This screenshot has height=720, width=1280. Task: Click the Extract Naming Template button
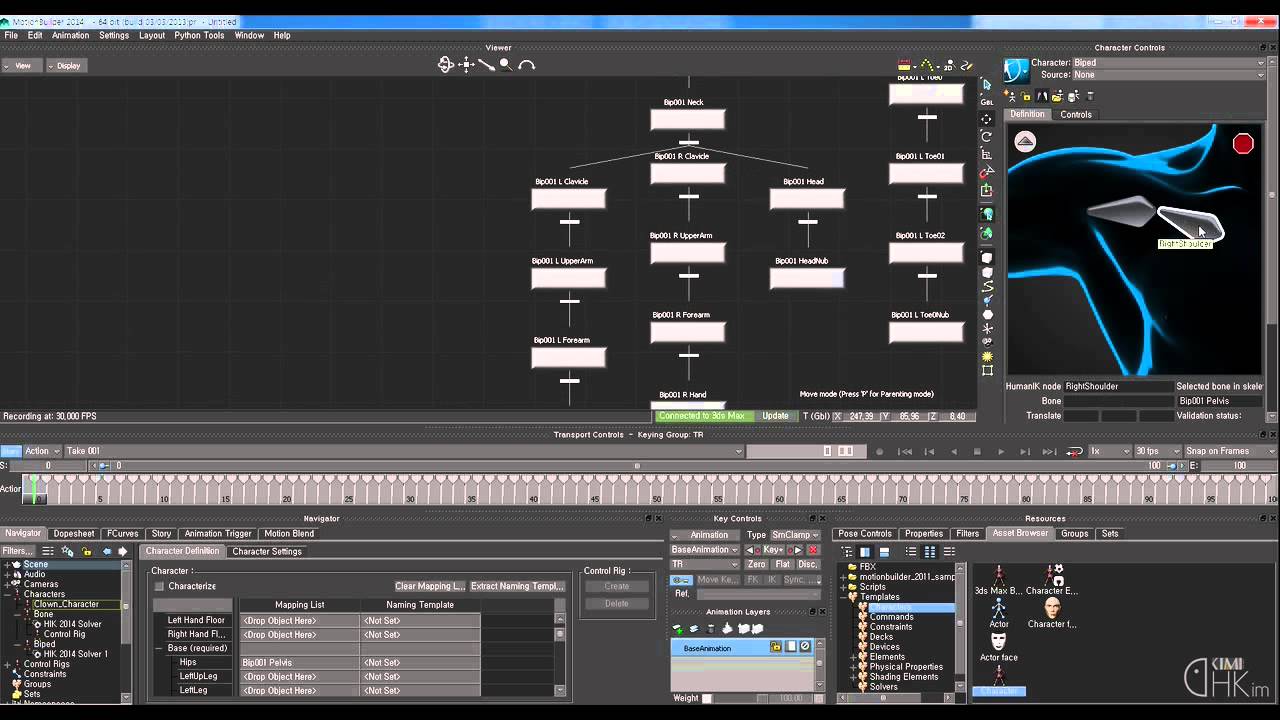point(518,586)
